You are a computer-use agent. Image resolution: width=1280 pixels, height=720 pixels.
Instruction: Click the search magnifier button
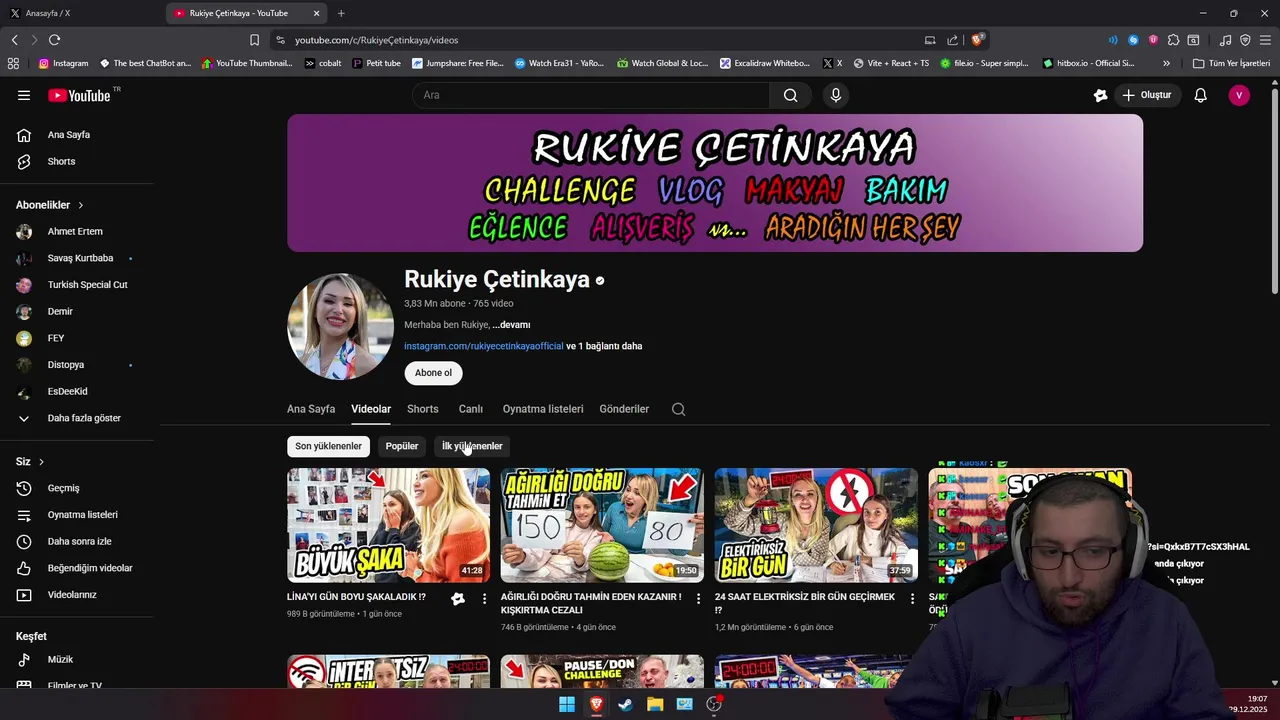(791, 95)
